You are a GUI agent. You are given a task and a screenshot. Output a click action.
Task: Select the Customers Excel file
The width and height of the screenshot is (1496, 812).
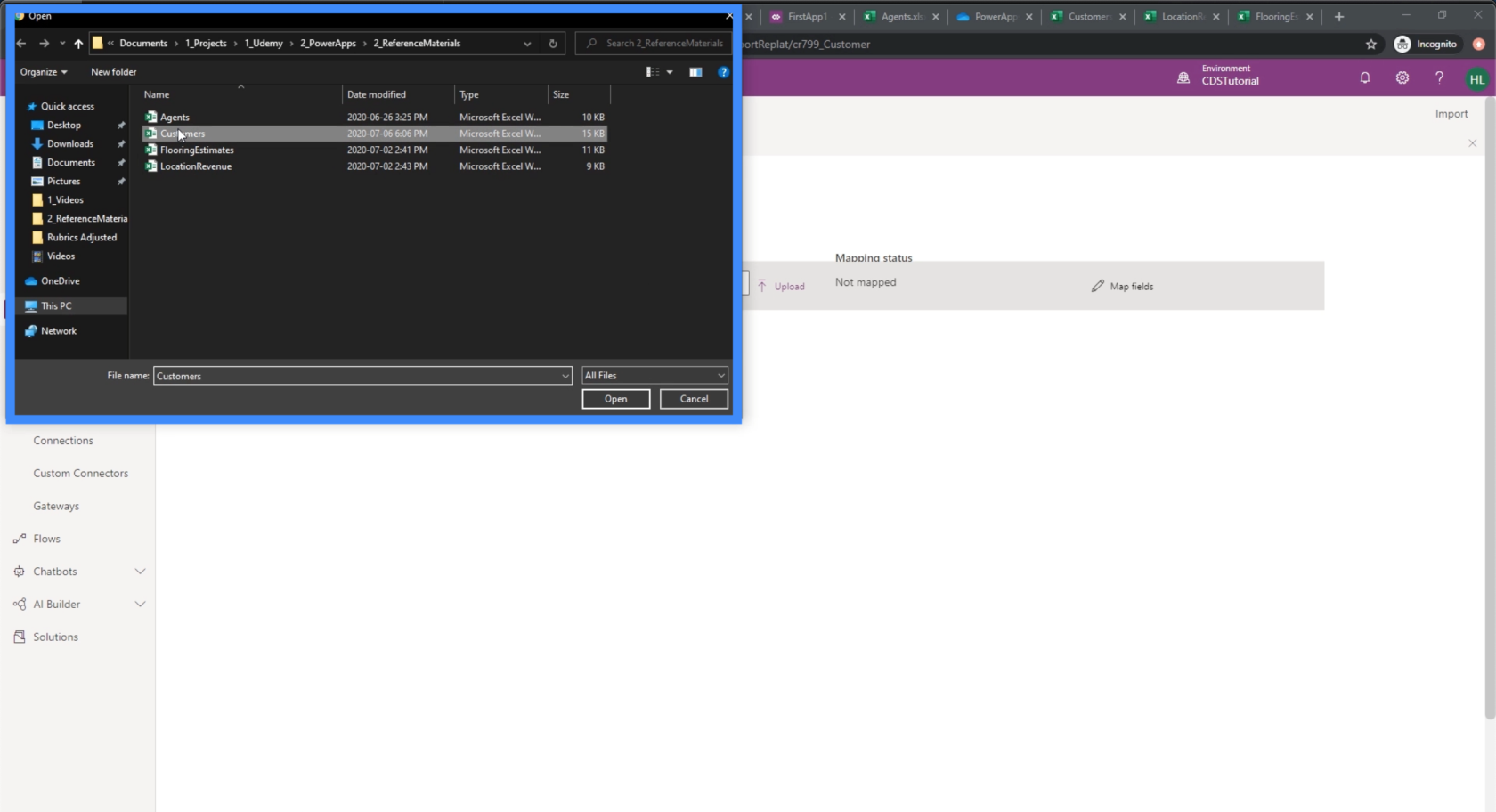(x=374, y=134)
